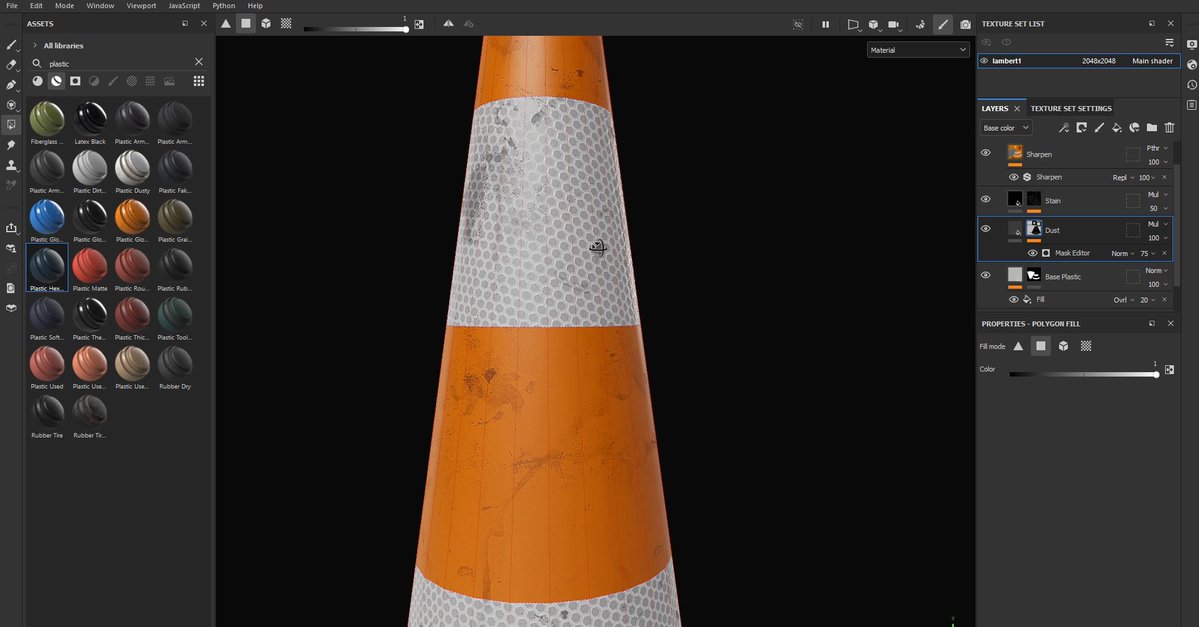Viewport: 1199px width, 627px height.
Task: Add smart material icon in Layers panel
Action: (1134, 128)
